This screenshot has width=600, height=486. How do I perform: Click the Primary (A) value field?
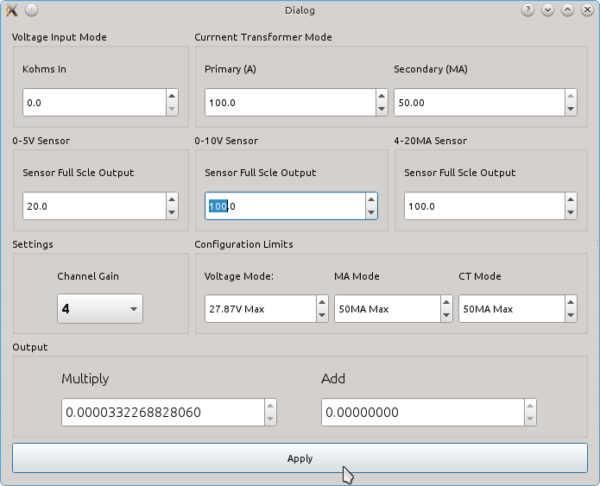pos(289,103)
